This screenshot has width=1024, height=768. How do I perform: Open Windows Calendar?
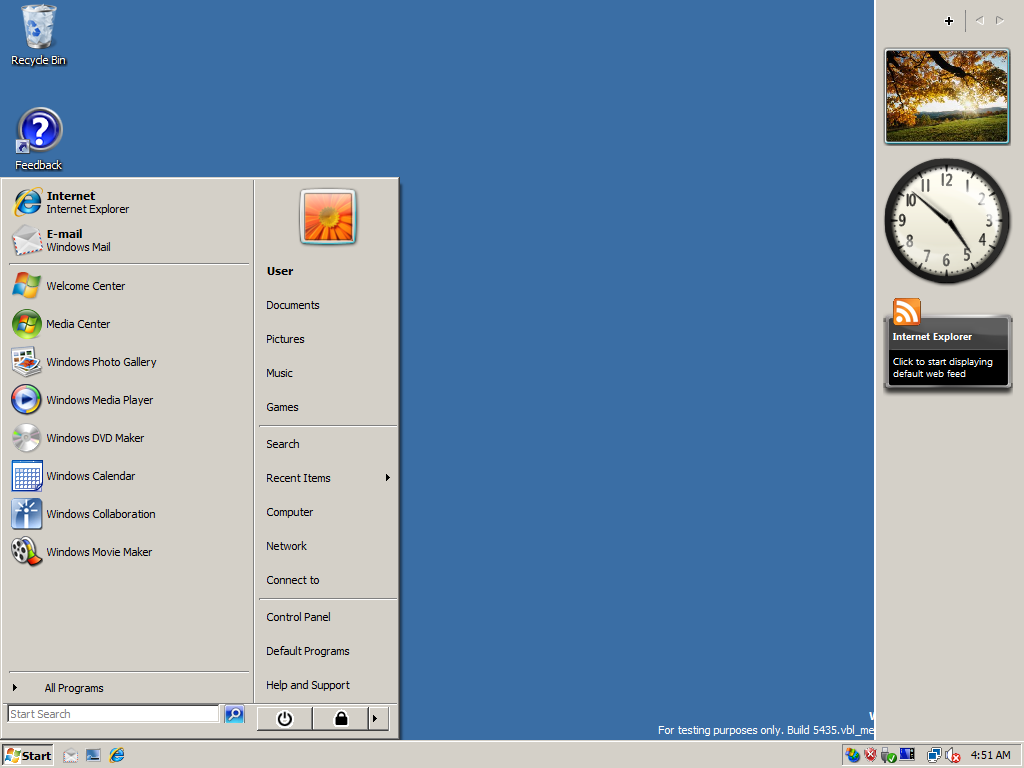(x=90, y=476)
